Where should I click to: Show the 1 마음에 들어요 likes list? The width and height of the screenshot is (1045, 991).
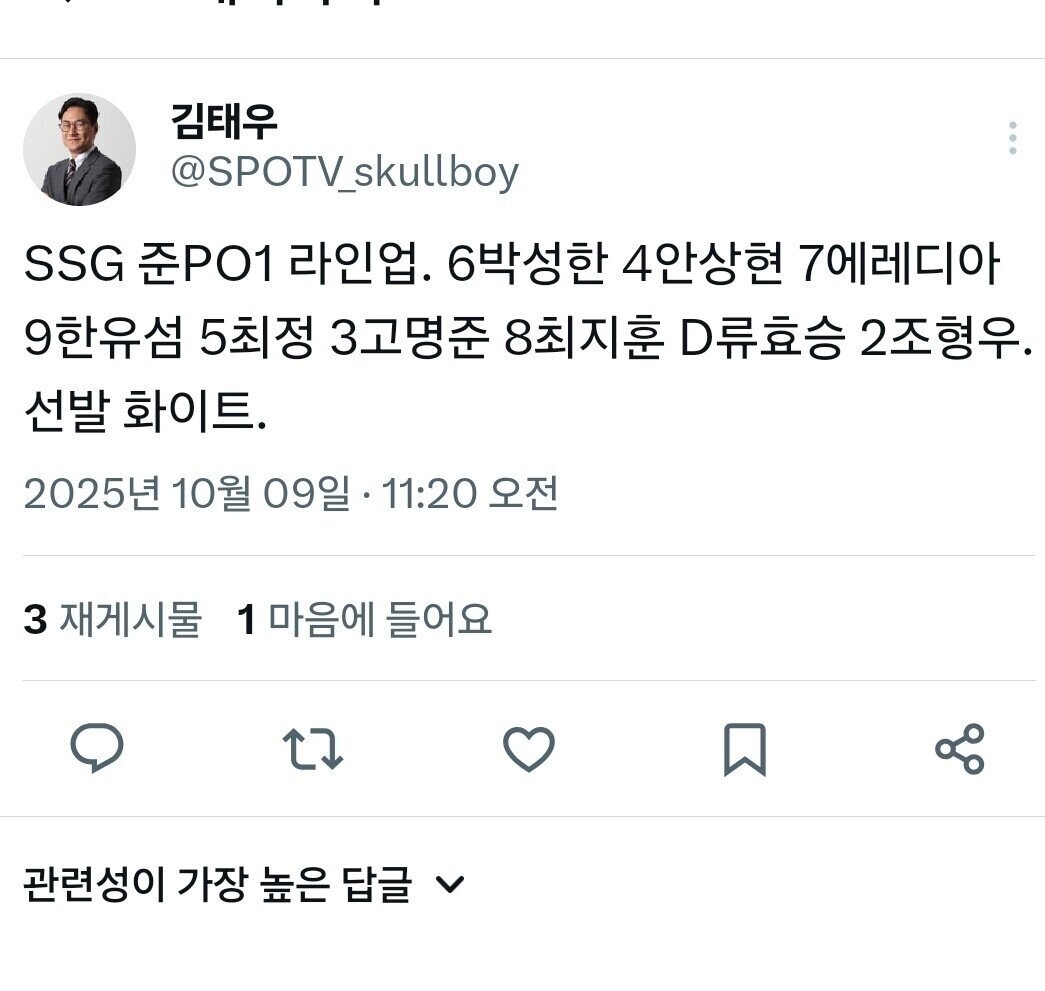[364, 618]
